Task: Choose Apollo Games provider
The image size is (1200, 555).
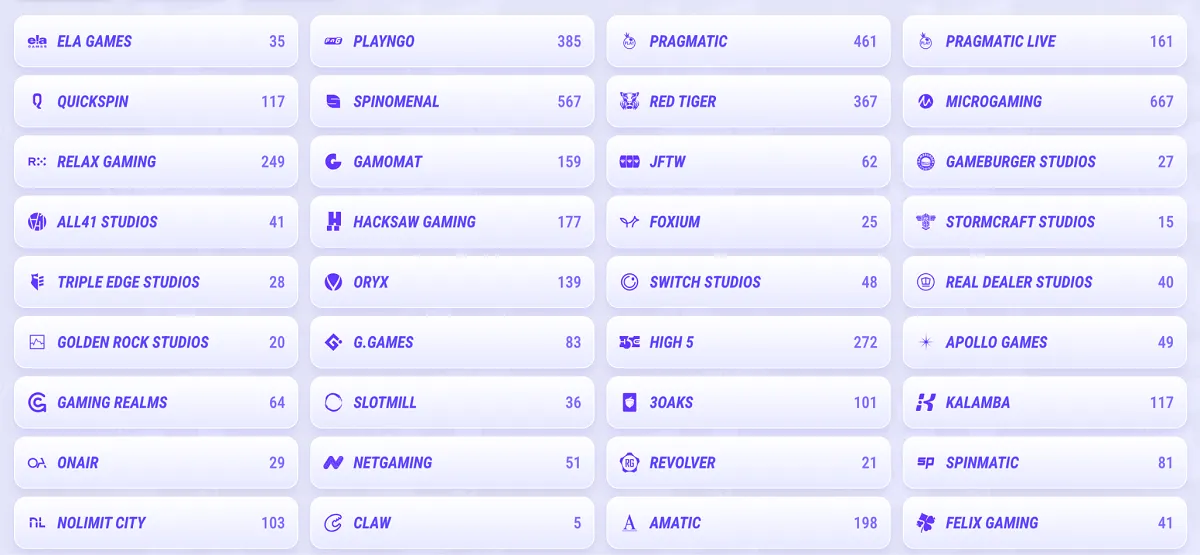Action: coord(1045,342)
